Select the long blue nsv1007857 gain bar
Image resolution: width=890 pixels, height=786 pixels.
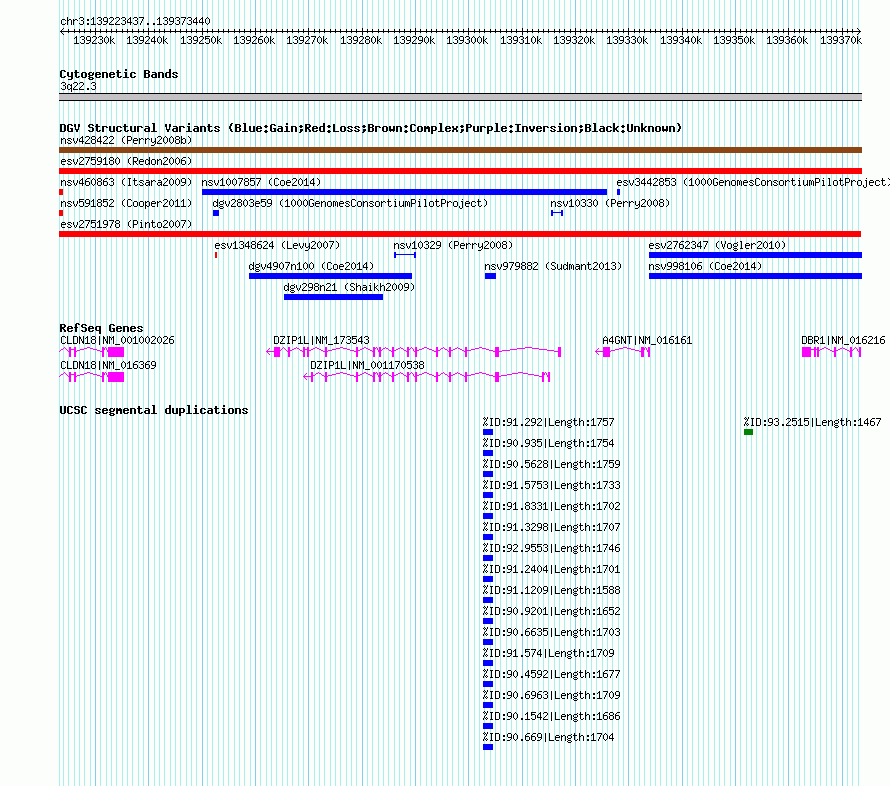pyautogui.click(x=405, y=192)
